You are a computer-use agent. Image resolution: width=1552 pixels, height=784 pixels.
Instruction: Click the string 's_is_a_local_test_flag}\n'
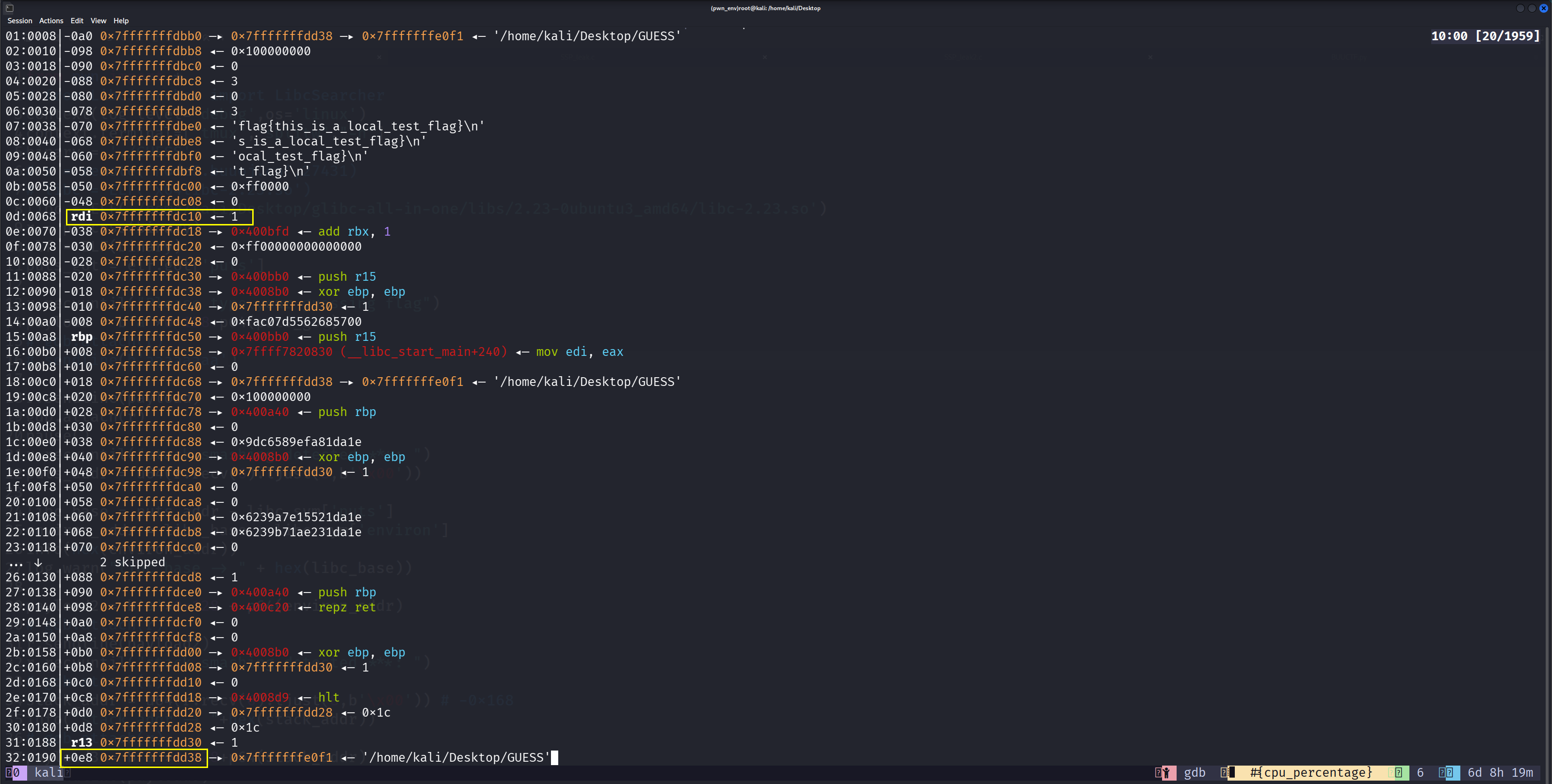(x=329, y=142)
